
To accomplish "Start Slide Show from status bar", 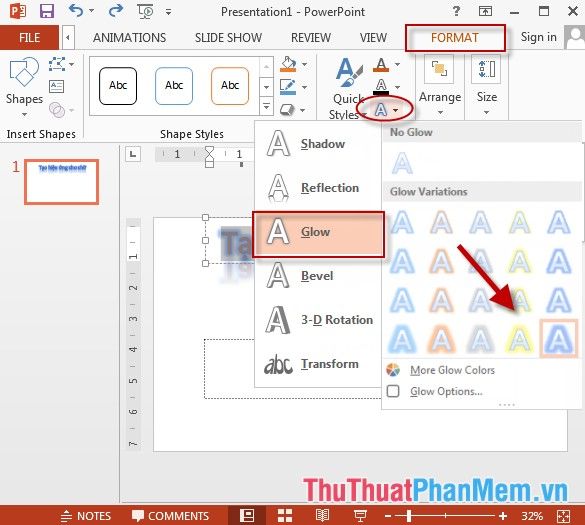I will (360, 516).
